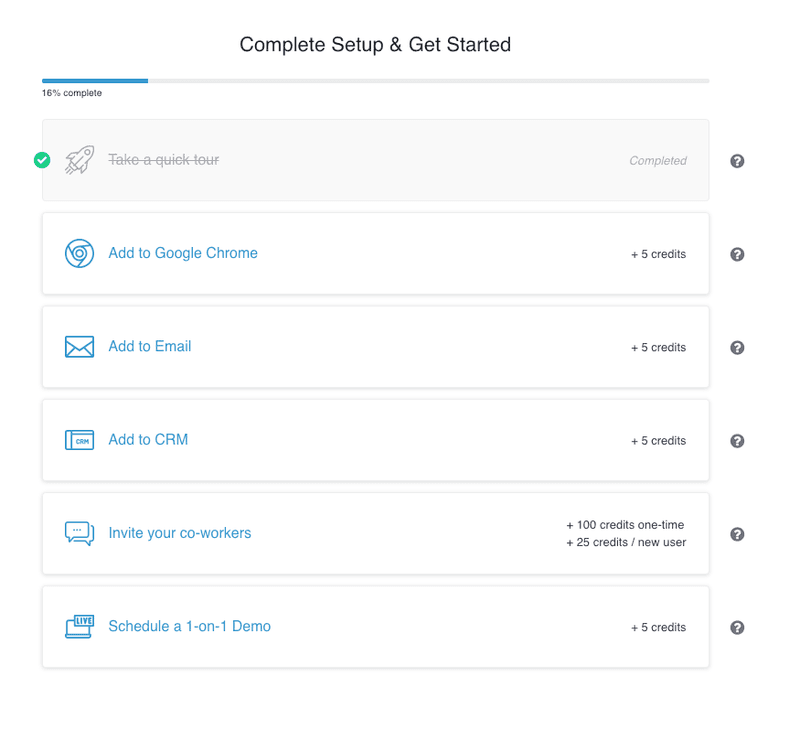Select the Add to Email link

[x=150, y=347]
